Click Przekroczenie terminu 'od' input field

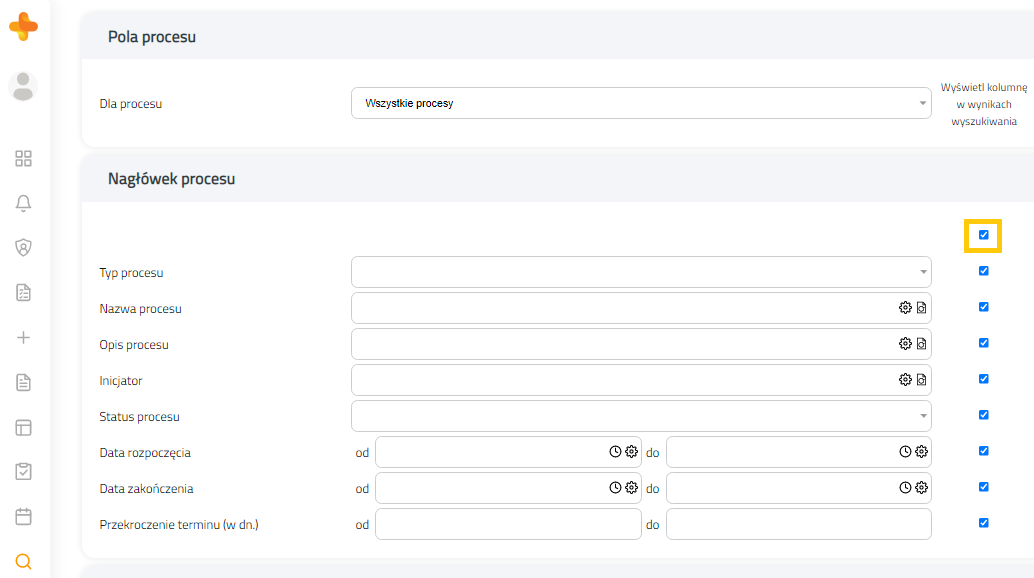pyautogui.click(x=508, y=524)
